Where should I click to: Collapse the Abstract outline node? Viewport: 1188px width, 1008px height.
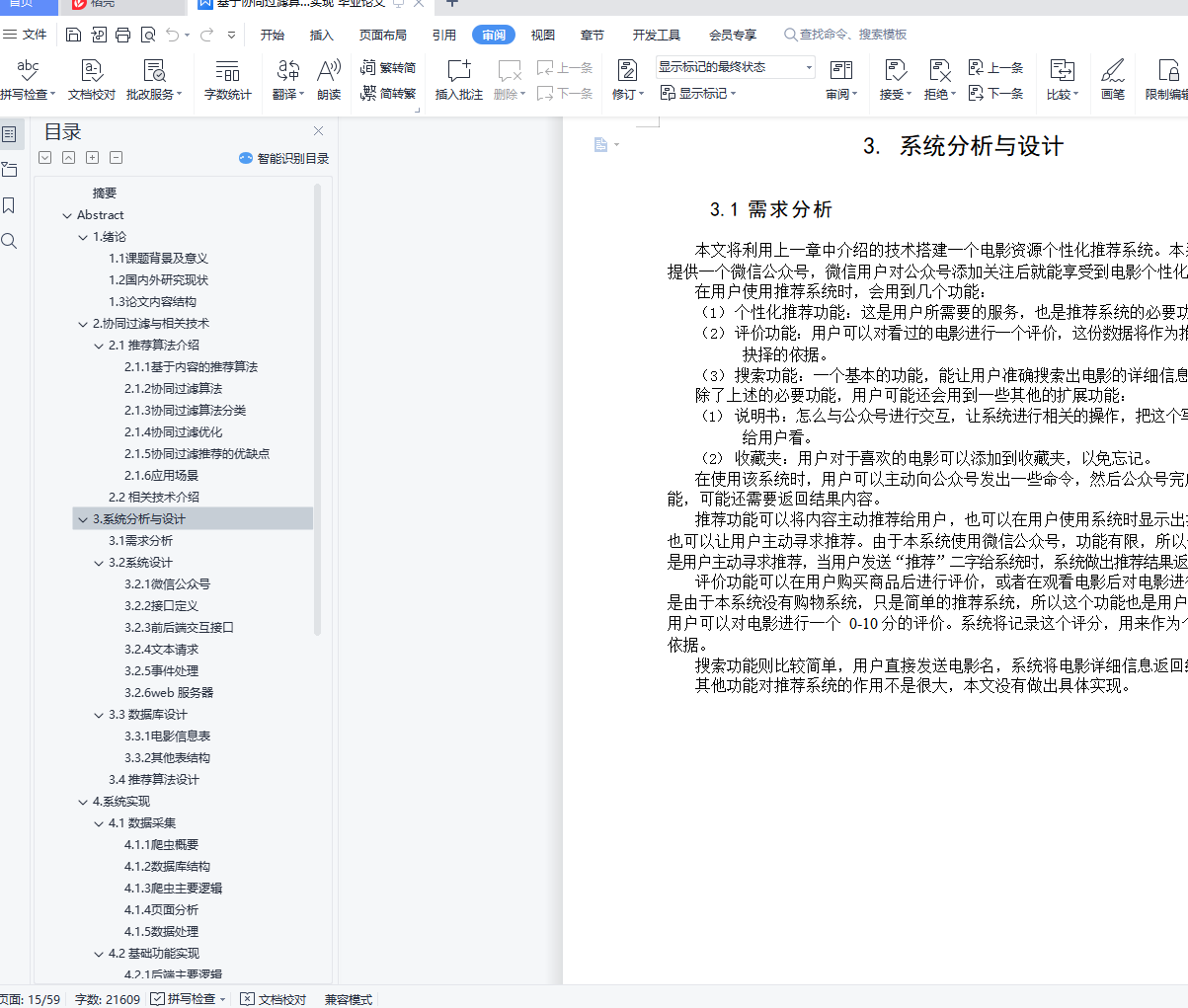[67, 215]
